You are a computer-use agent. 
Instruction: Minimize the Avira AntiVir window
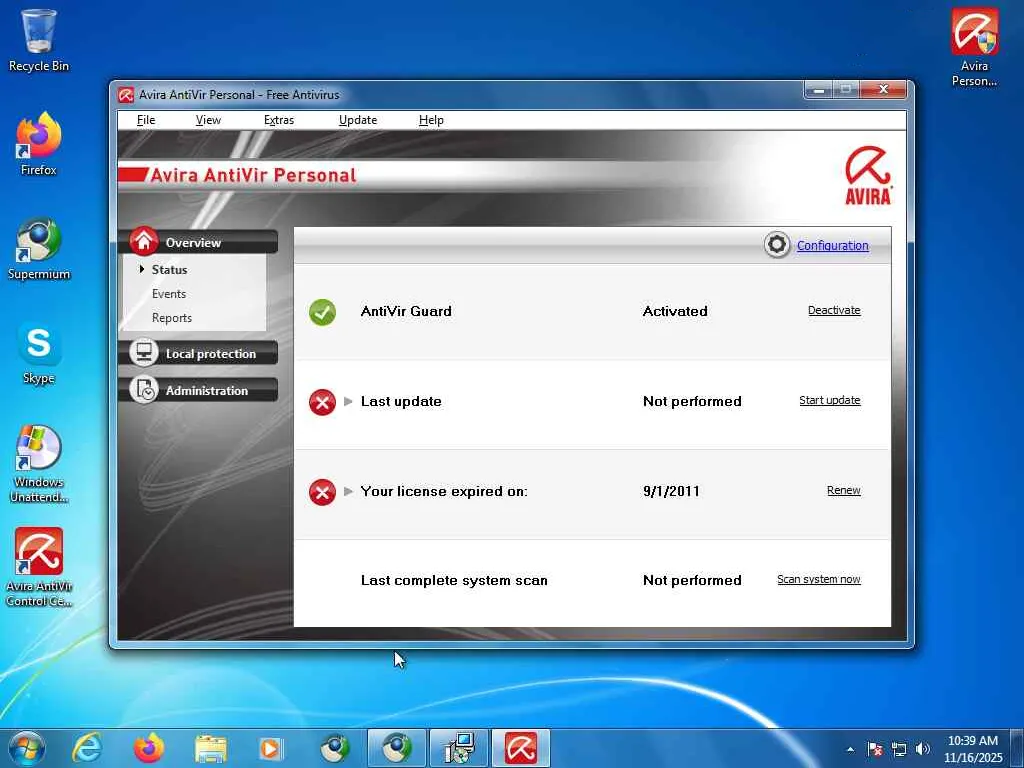[x=819, y=89]
